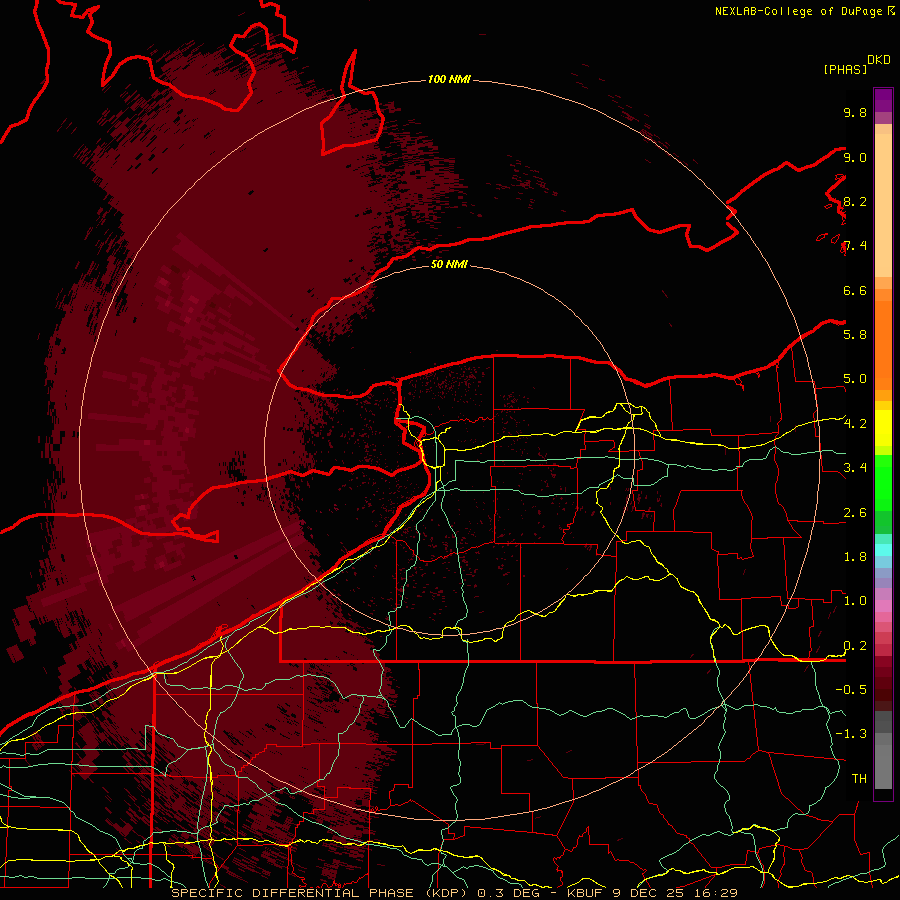Click the [PHAS] legend unit label

coord(845,69)
